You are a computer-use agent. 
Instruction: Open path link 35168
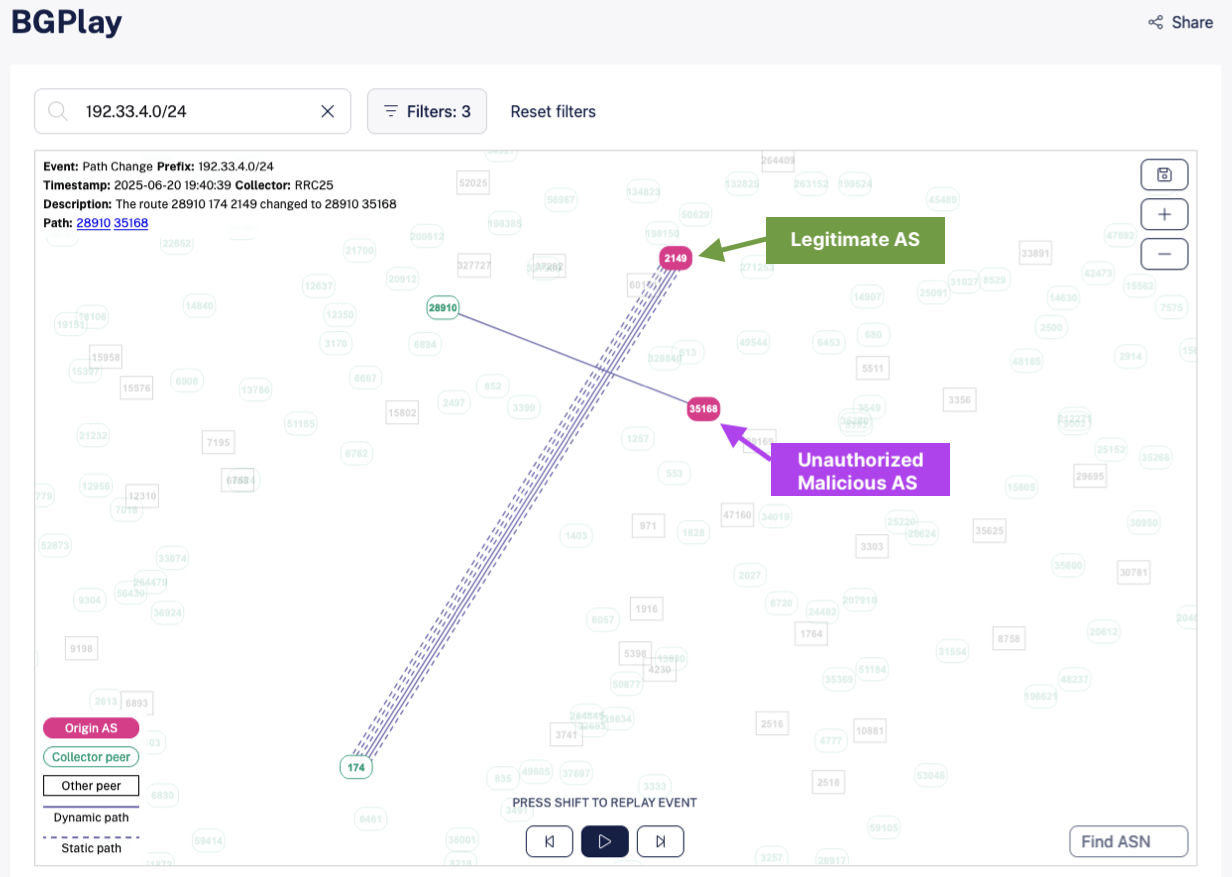(x=131, y=223)
